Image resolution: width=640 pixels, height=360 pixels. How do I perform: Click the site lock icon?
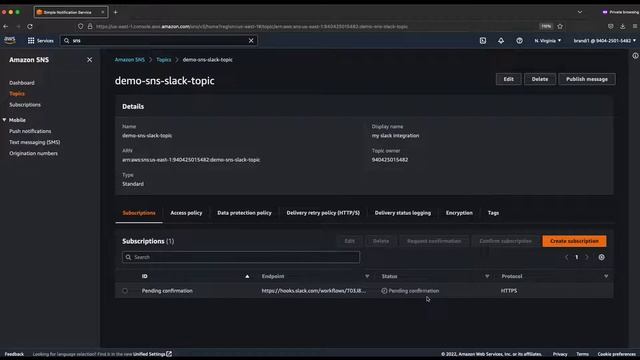pyautogui.click(x=90, y=27)
